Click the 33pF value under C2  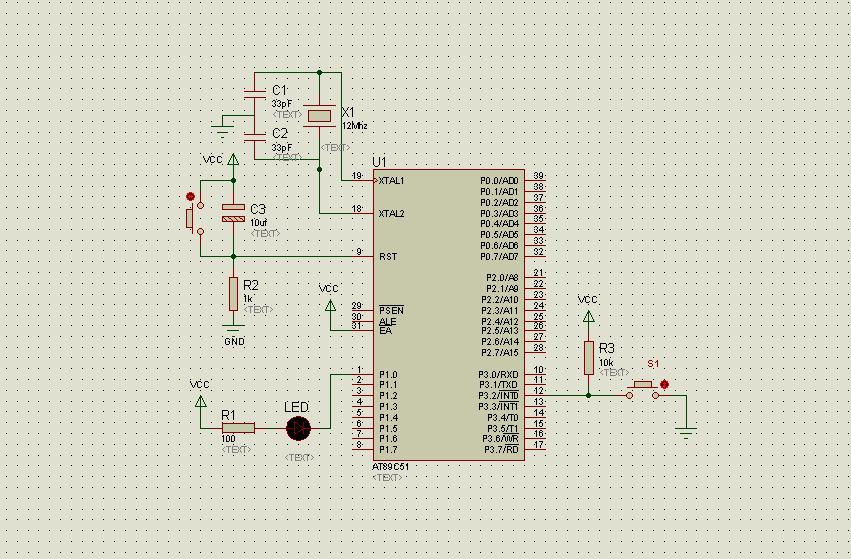click(x=282, y=147)
